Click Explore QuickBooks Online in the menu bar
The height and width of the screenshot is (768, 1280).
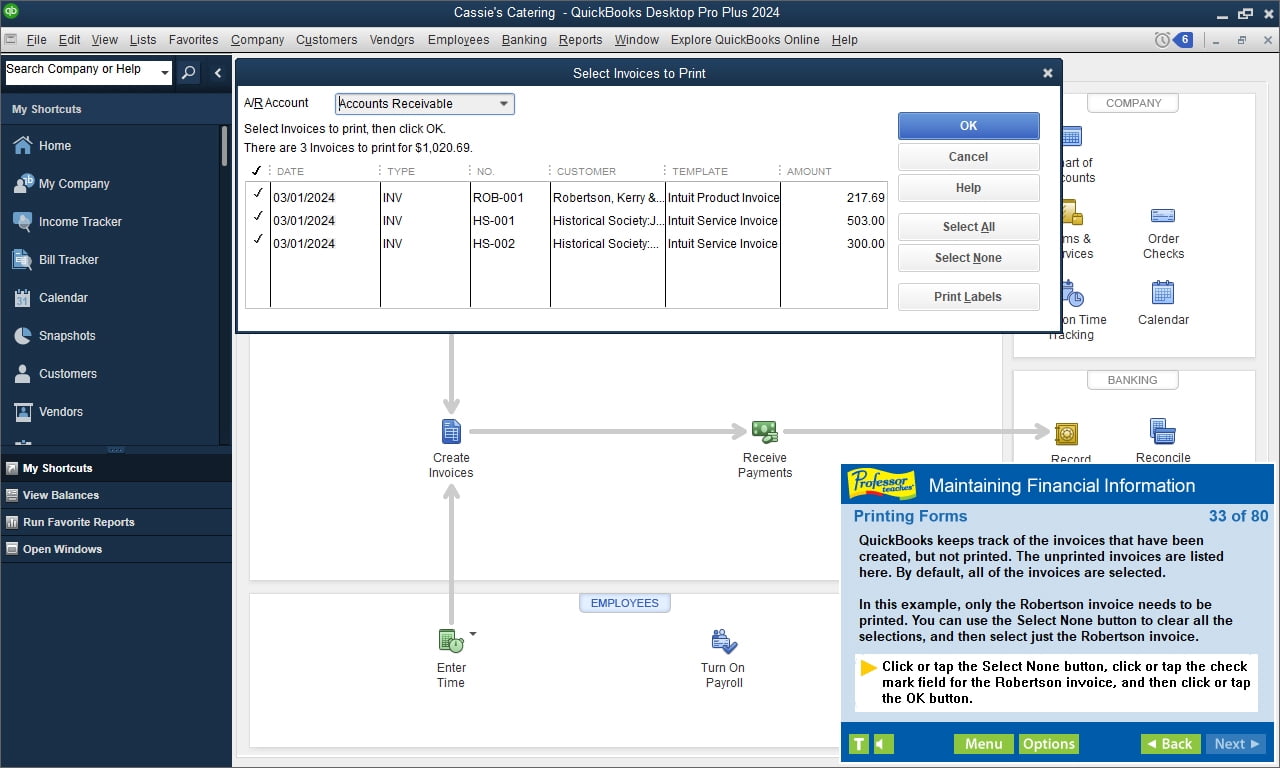745,40
